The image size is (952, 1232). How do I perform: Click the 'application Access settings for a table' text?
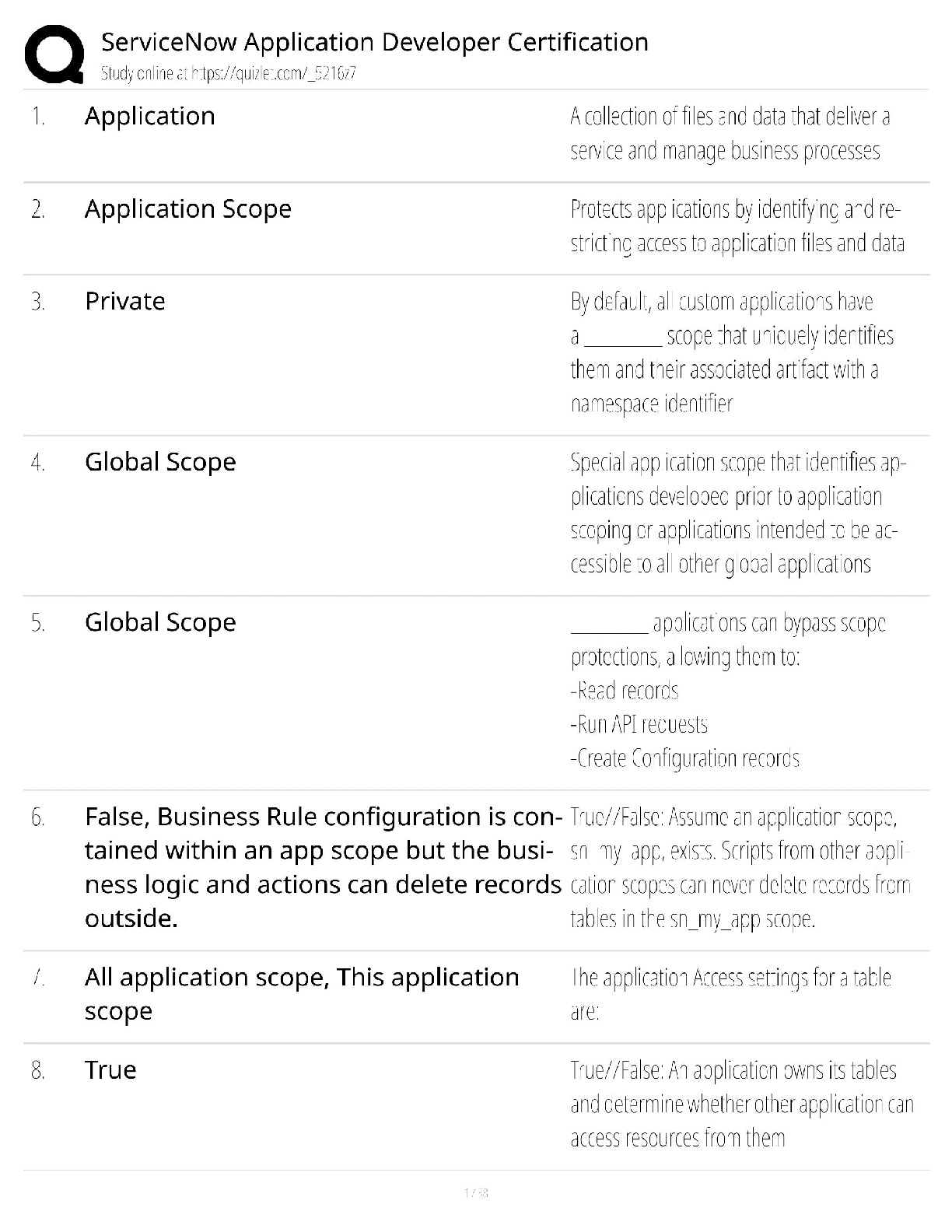coord(731,978)
